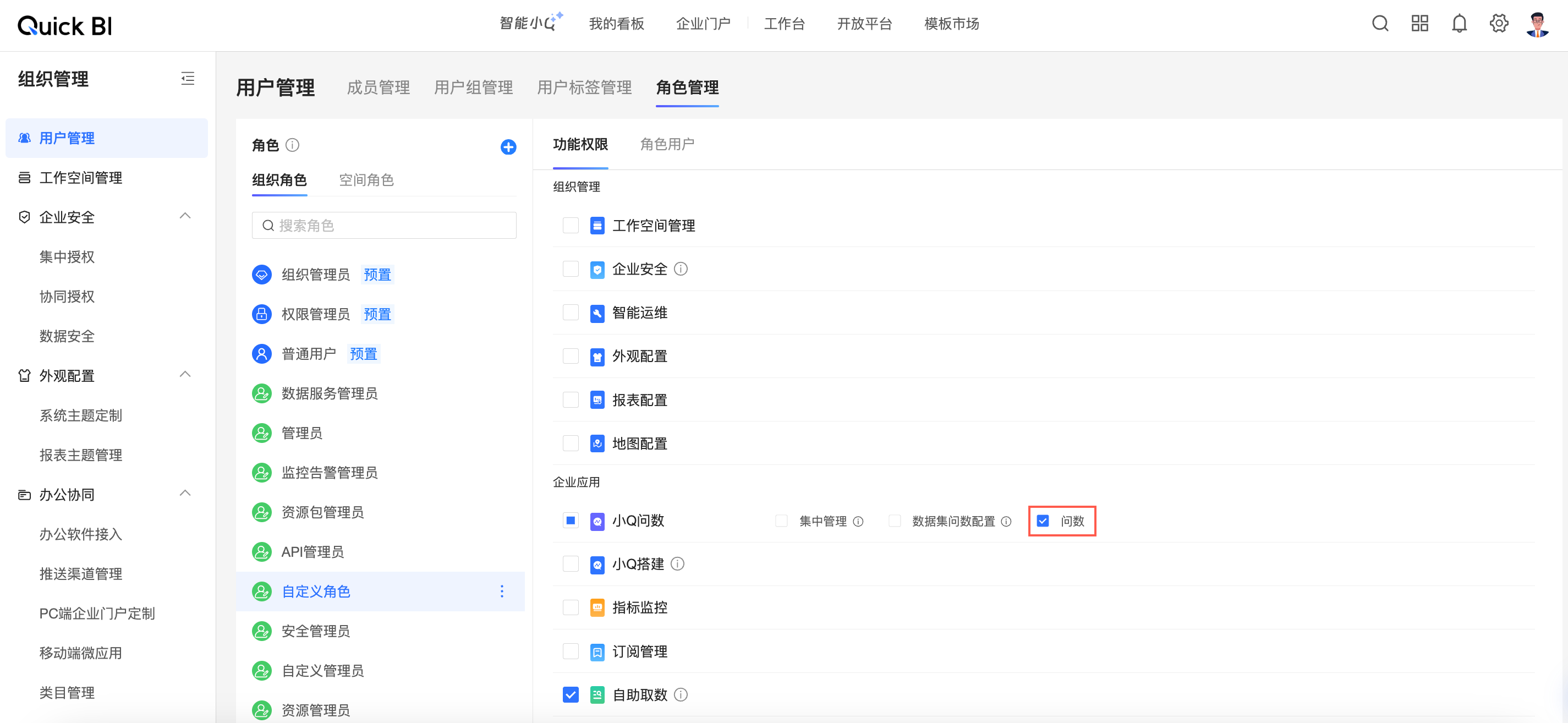Screen dimensions: 1568x723
Task: Uncheck the 问数 permission checkbox
Action: [1043, 521]
